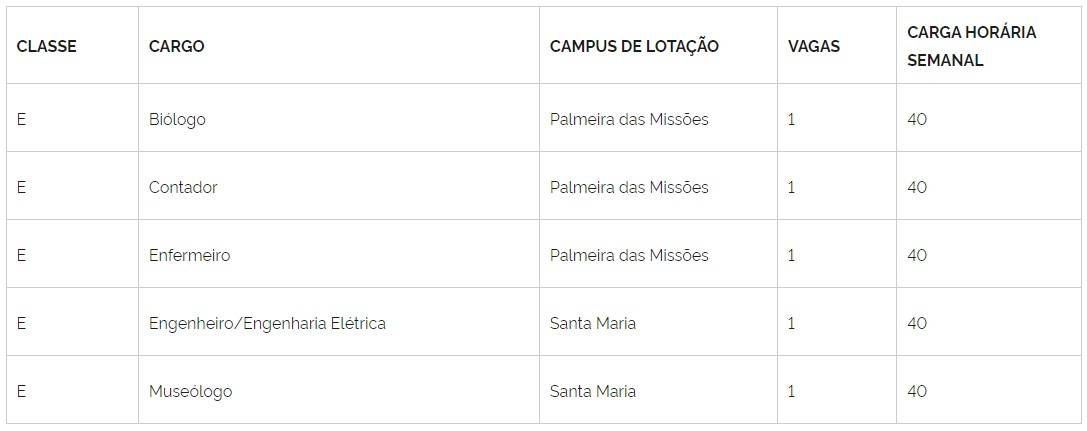Select Palmeira das Missões in Contador row

tap(629, 187)
